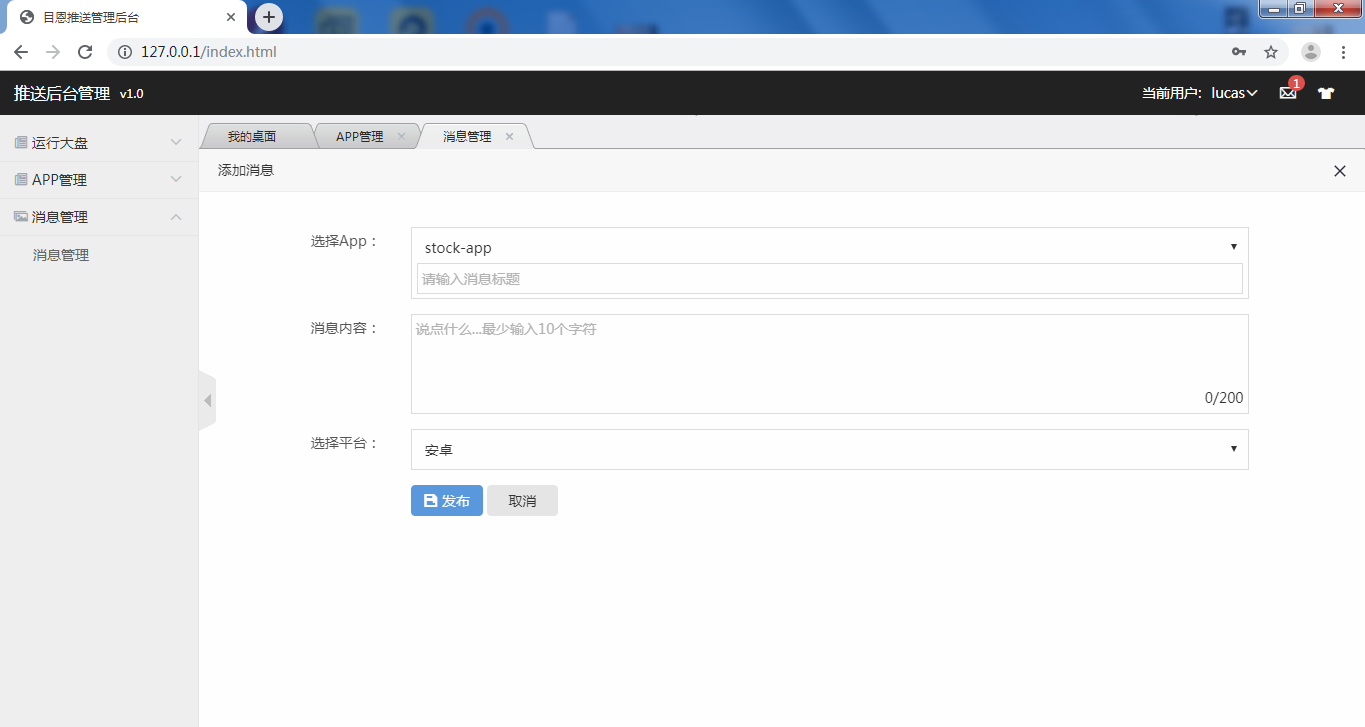1365x727 pixels.
Task: Open the 选择App dropdown showing stock-app
Action: coord(830,247)
